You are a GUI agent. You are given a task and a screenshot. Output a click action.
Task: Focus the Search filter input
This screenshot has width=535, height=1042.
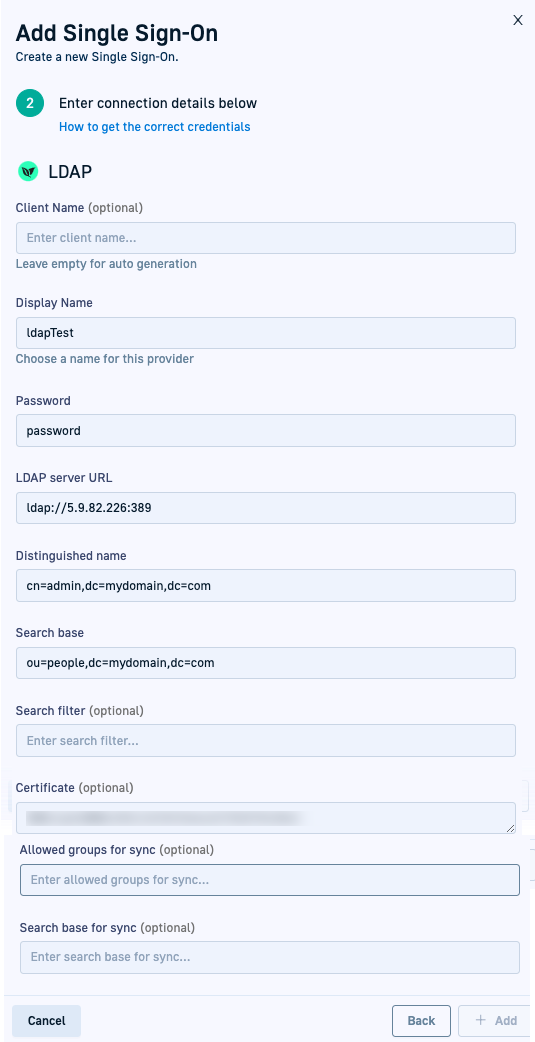pyautogui.click(x=266, y=740)
